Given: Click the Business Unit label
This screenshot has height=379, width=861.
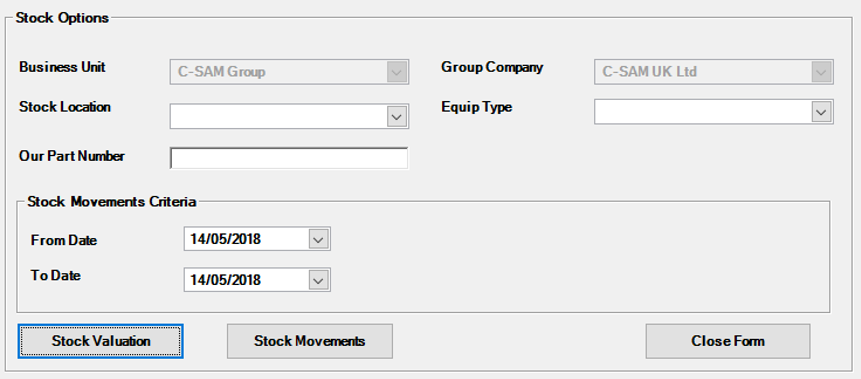Looking at the screenshot, I should click(x=63, y=67).
